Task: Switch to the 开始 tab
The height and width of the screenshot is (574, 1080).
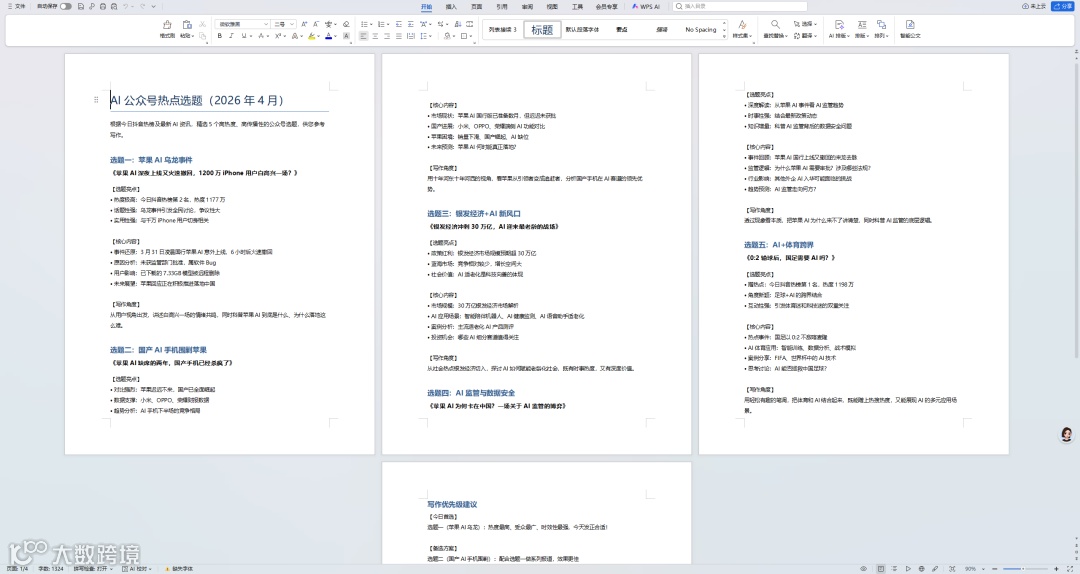Action: click(426, 7)
